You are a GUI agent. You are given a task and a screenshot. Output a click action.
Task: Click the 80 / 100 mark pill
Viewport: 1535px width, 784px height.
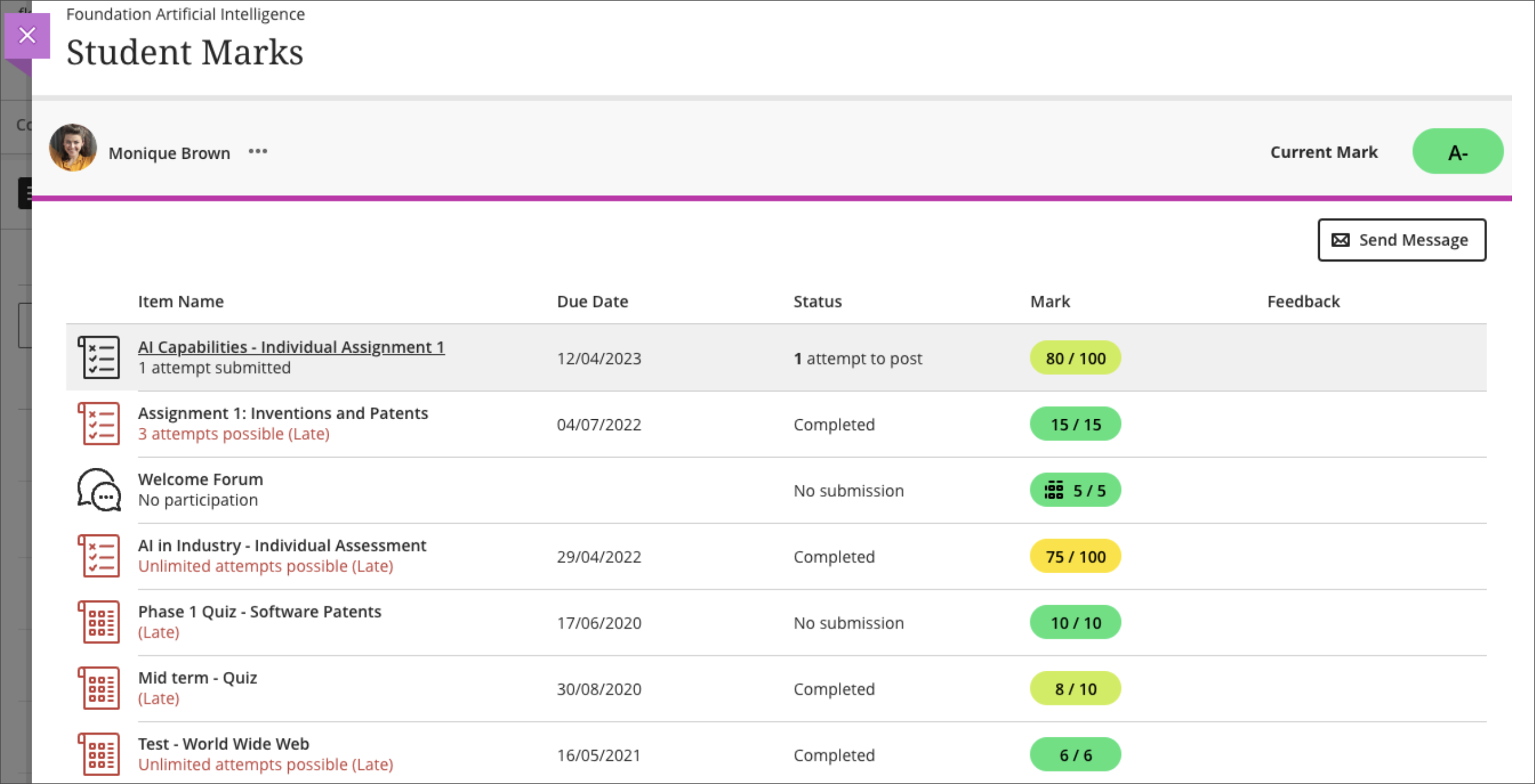(1075, 358)
